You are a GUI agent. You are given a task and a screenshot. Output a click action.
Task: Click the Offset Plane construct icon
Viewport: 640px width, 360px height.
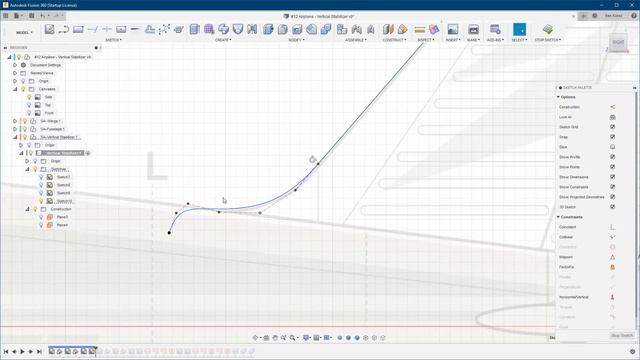point(388,29)
